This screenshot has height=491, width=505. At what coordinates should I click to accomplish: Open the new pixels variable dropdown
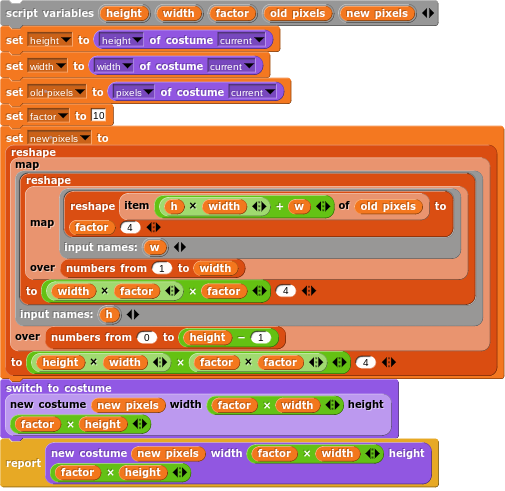[85, 138]
